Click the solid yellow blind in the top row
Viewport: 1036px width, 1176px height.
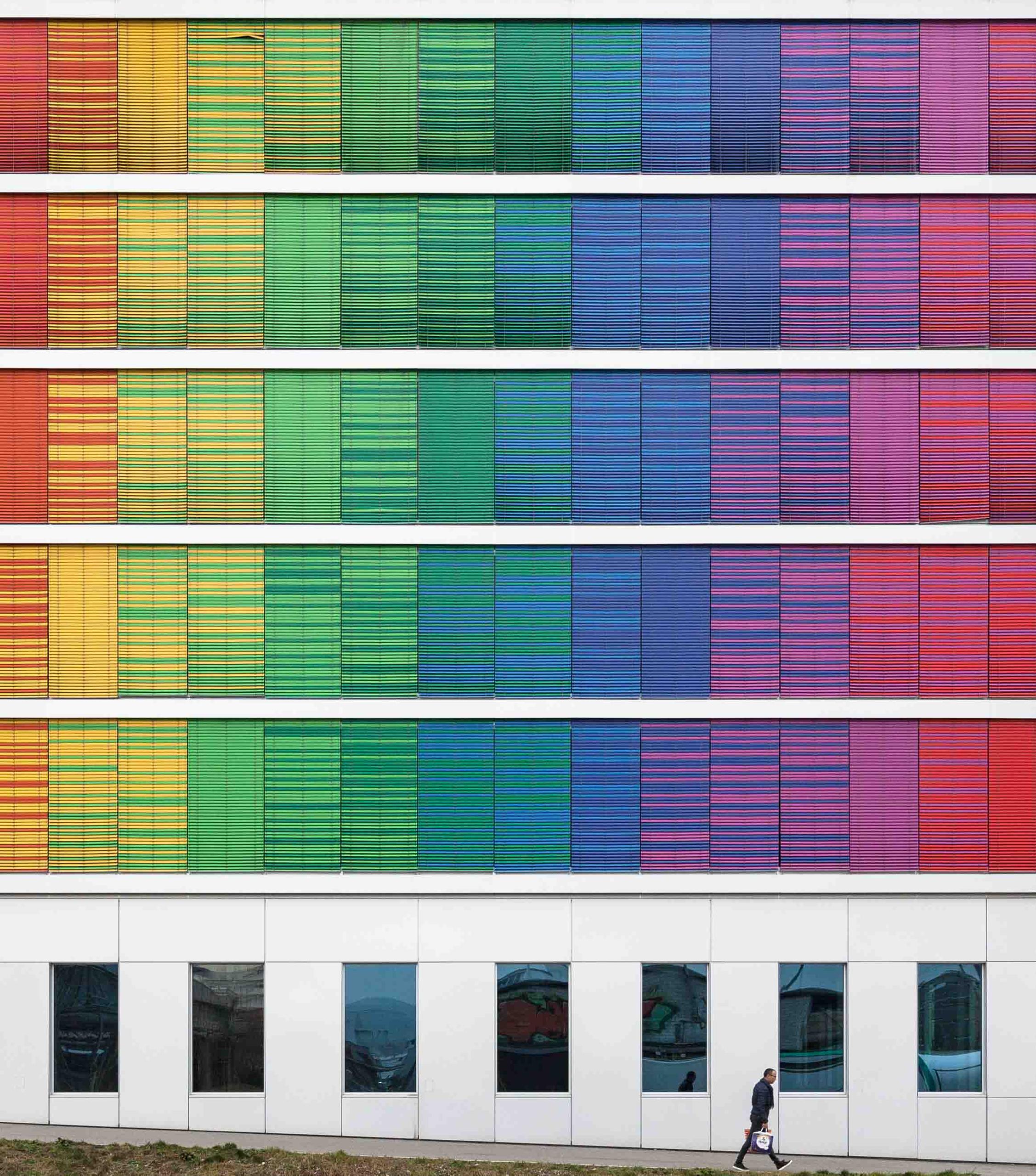[152, 96]
